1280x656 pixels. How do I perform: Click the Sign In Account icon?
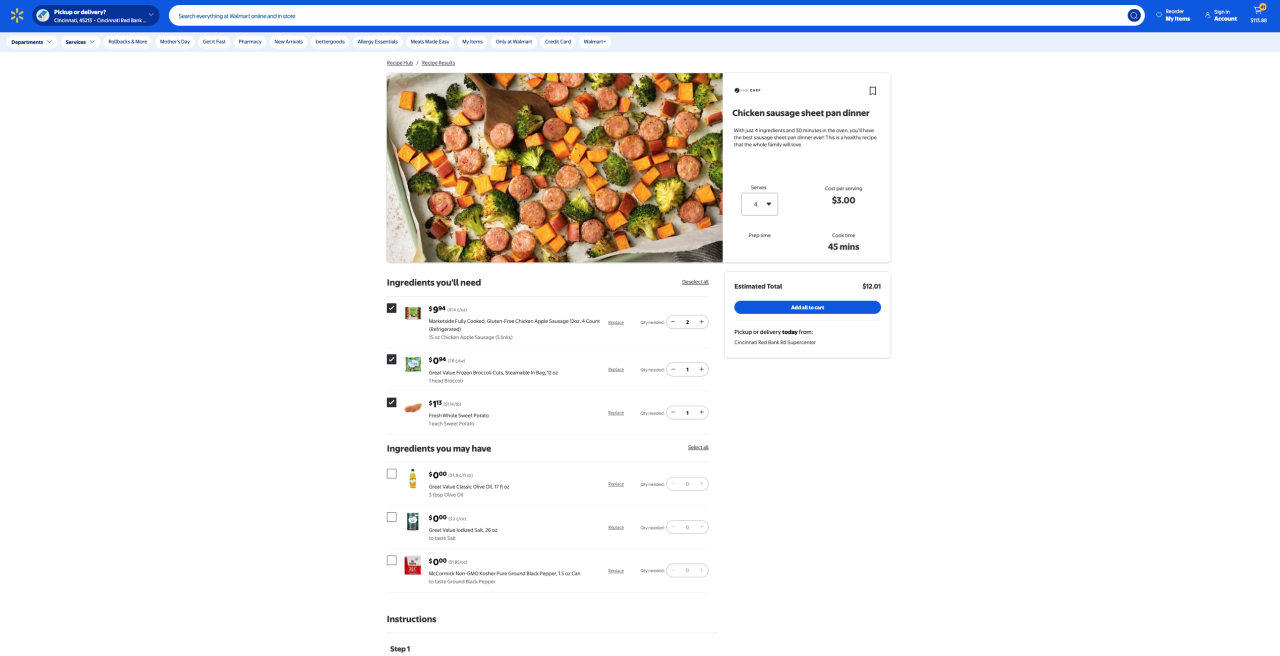pyautogui.click(x=1208, y=15)
